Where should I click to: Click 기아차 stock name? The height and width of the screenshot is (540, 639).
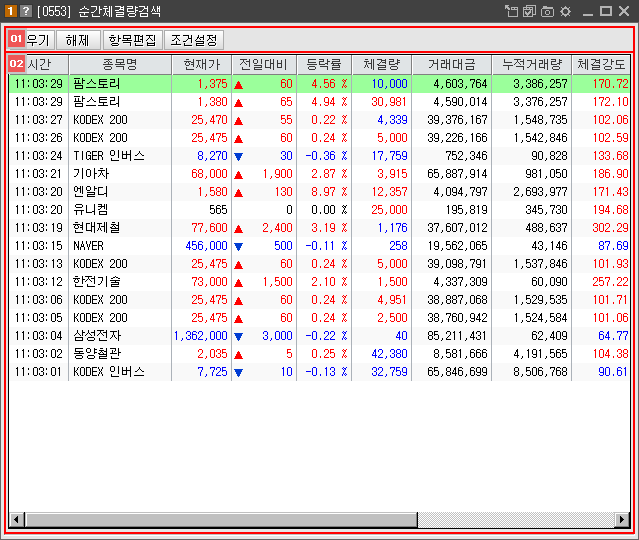pyautogui.click(x=91, y=174)
